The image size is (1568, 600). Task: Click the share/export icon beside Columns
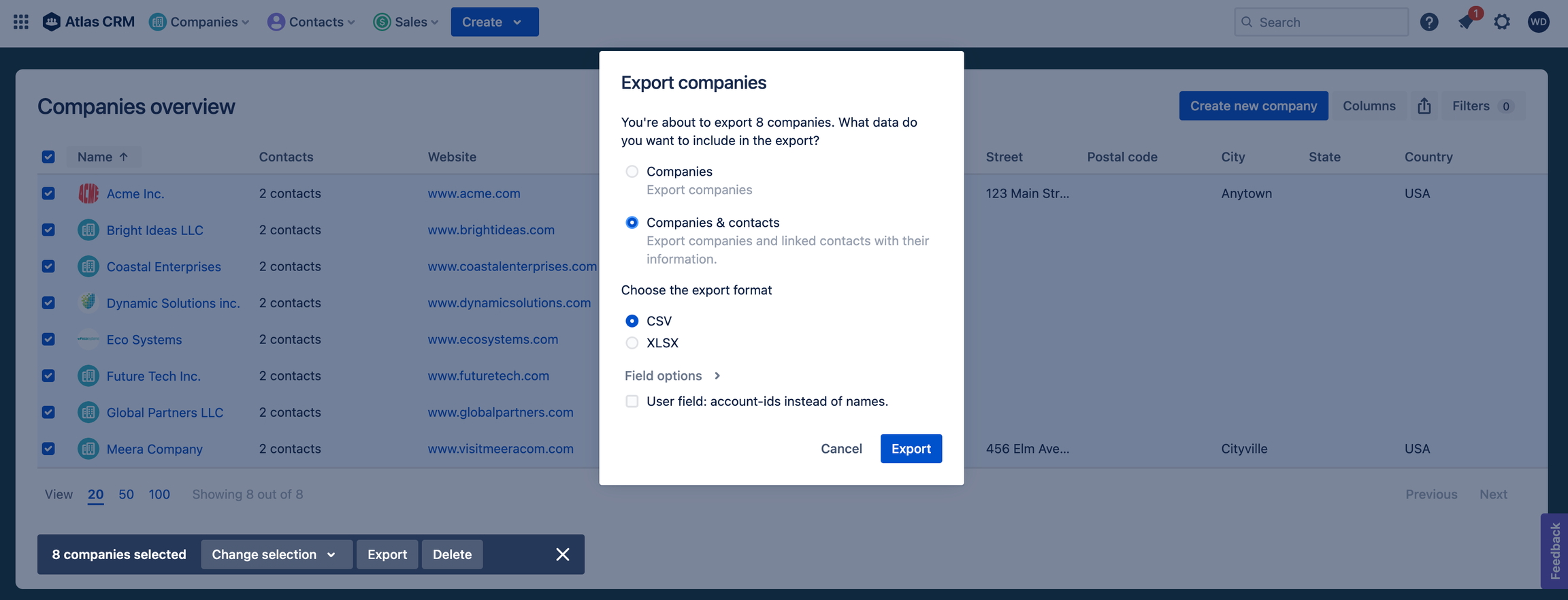click(x=1424, y=106)
